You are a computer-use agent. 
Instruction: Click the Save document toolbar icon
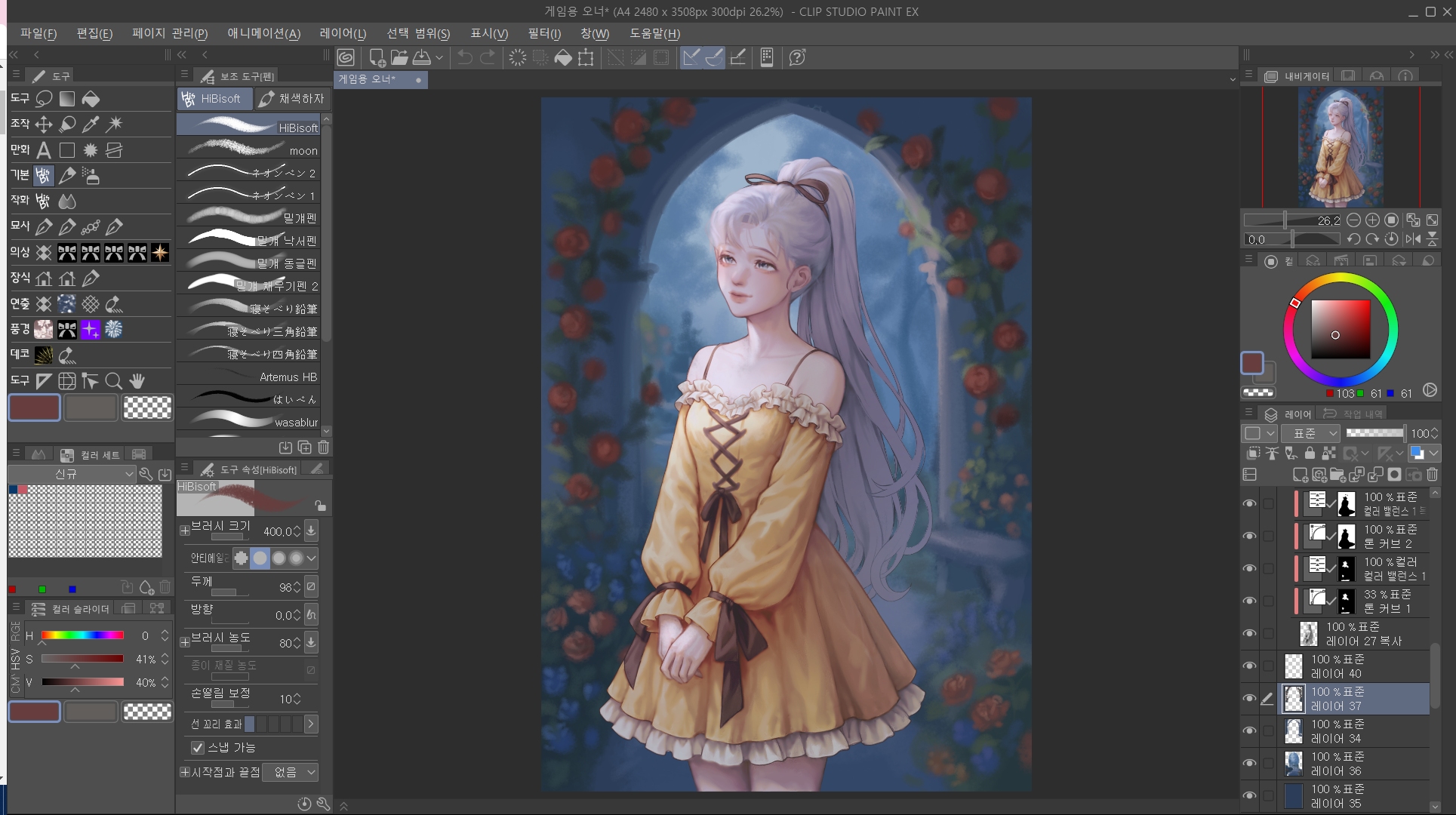(x=422, y=57)
